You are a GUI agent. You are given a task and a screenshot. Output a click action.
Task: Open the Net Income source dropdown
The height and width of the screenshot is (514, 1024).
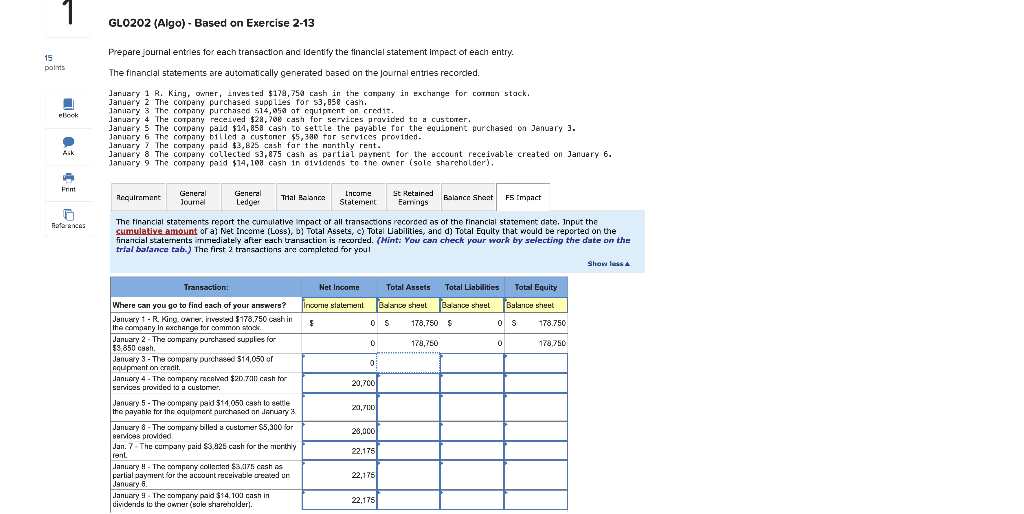[339, 305]
